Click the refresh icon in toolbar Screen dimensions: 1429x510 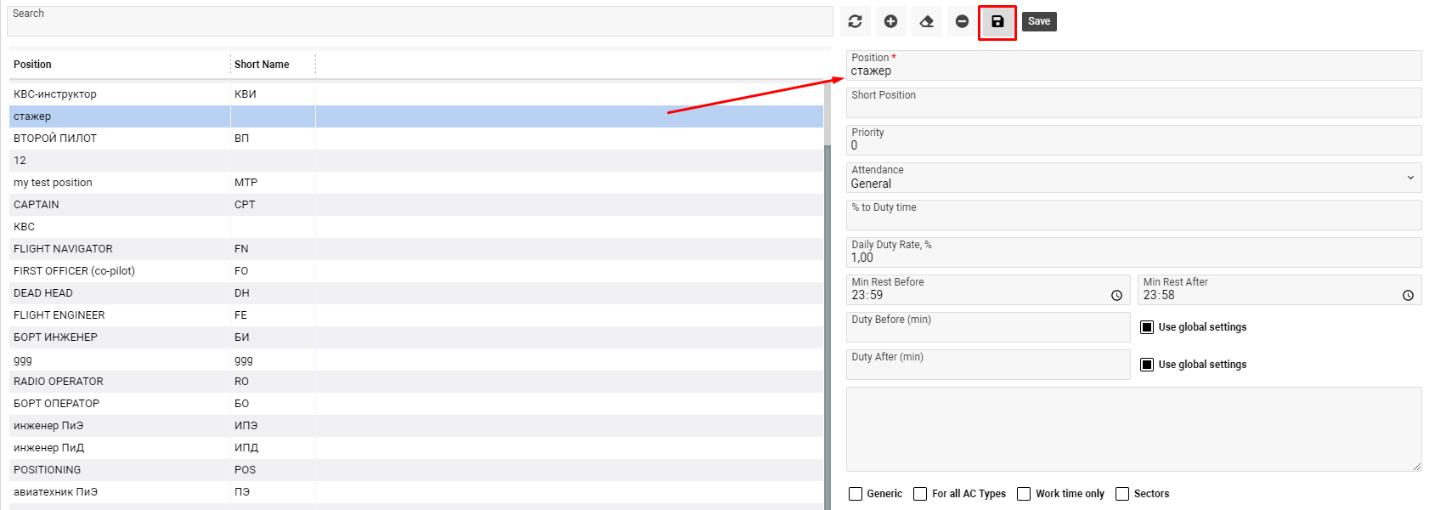pyautogui.click(x=855, y=21)
